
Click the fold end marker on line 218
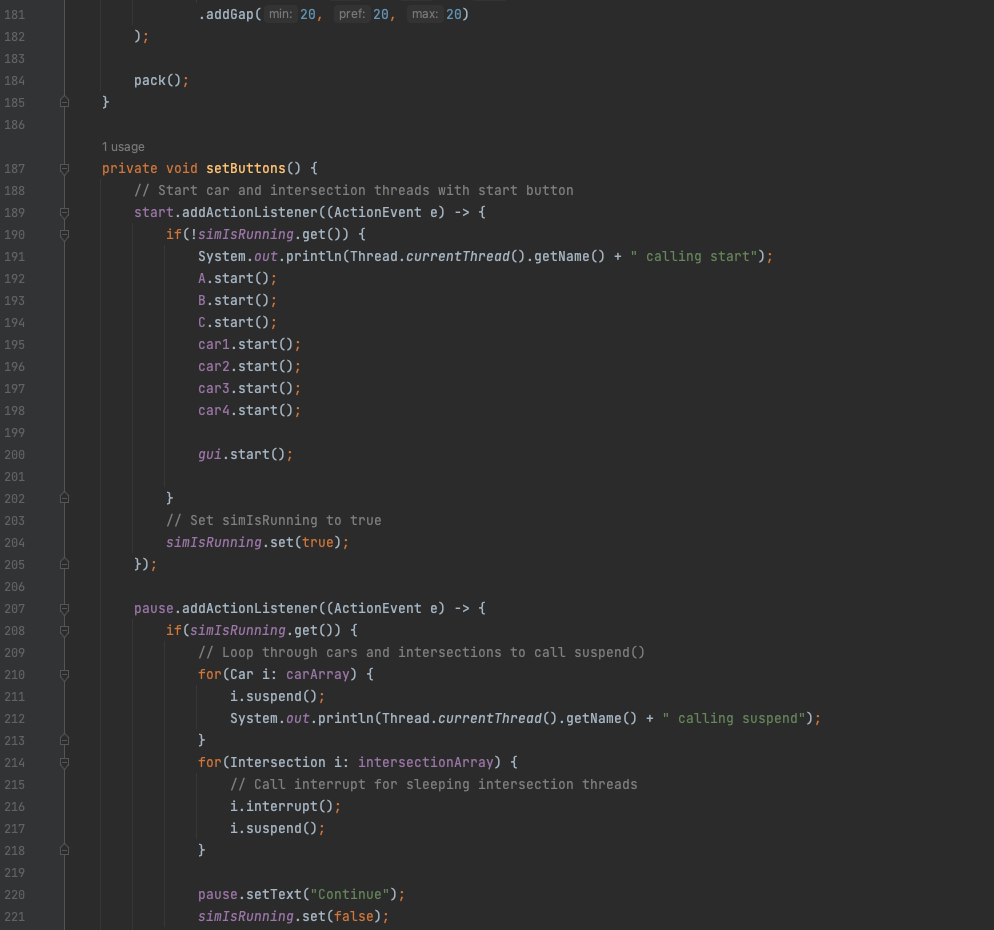tap(64, 850)
